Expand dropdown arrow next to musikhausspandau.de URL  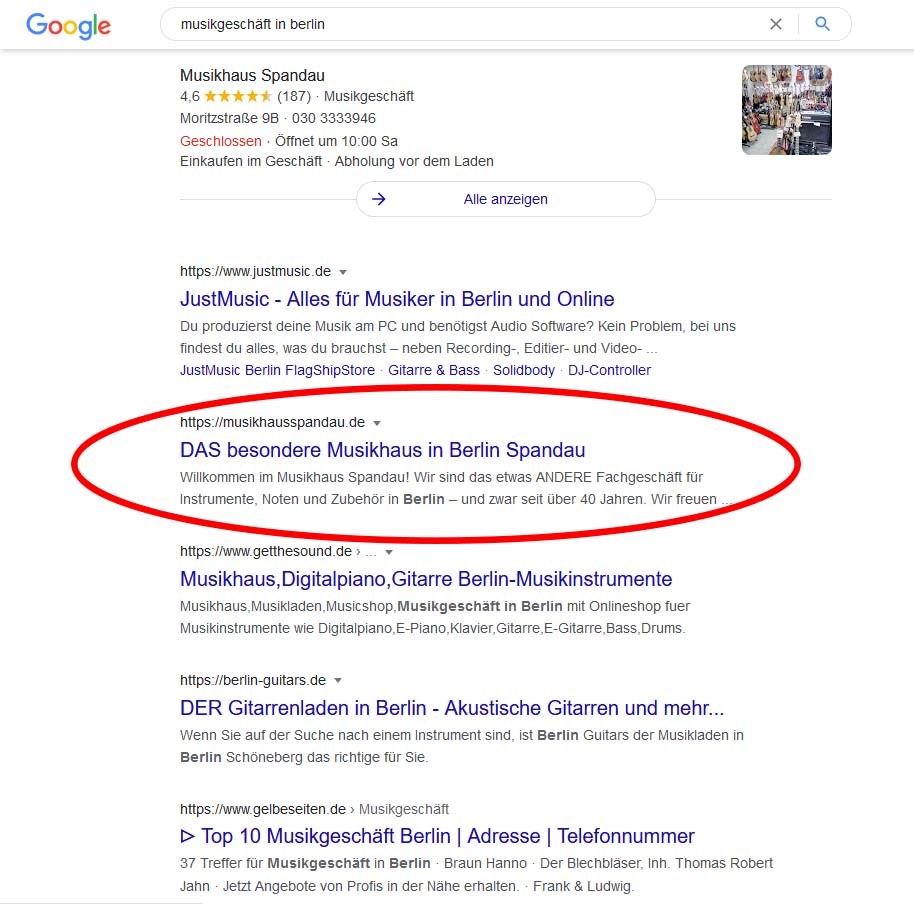377,423
